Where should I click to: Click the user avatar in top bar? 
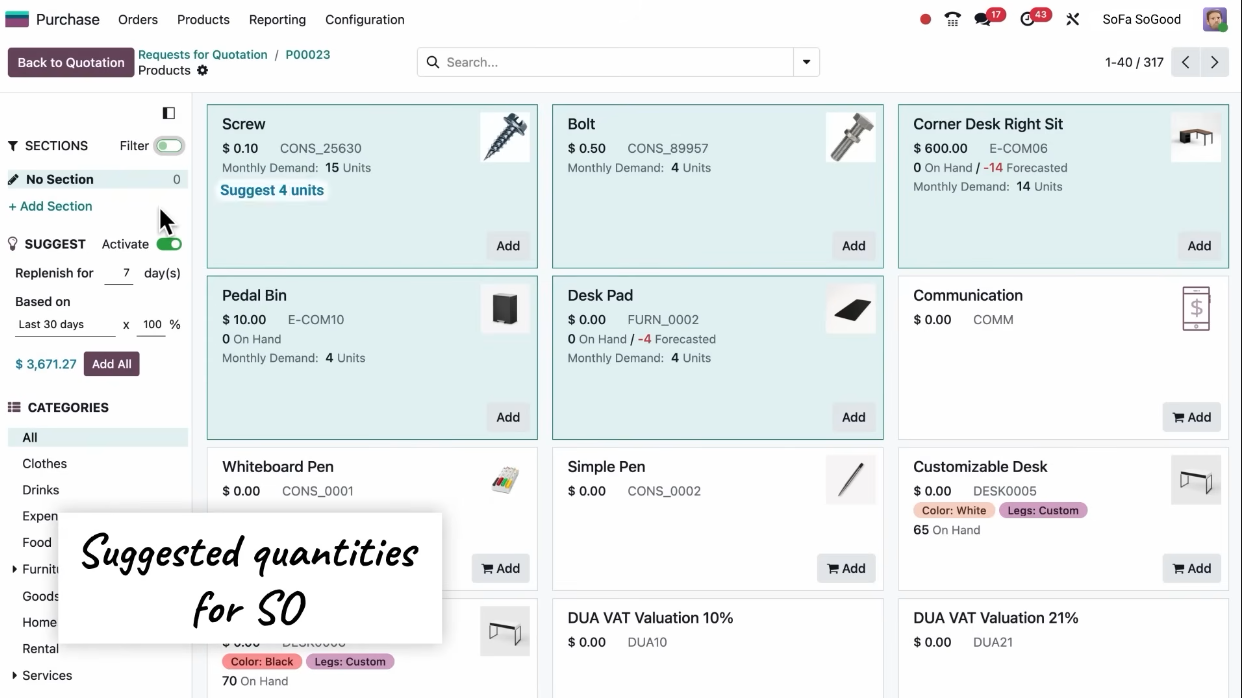1214,19
